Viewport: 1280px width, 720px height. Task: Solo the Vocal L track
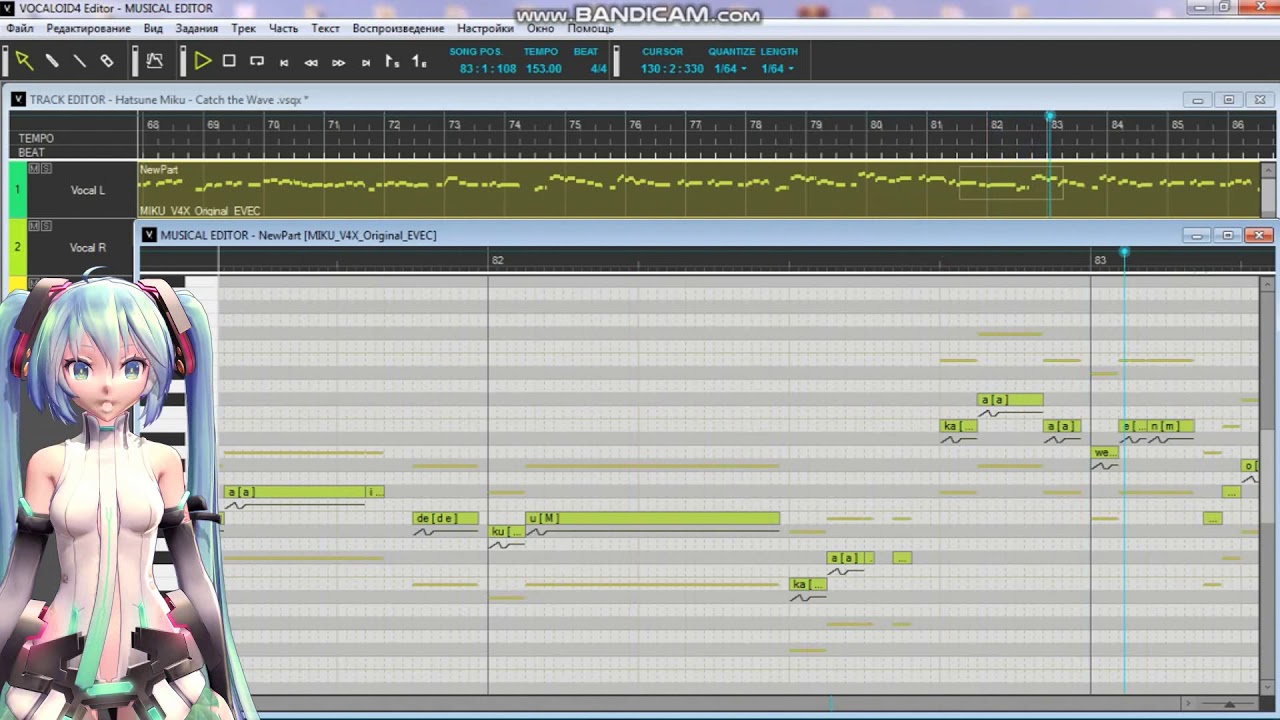[x=46, y=169]
